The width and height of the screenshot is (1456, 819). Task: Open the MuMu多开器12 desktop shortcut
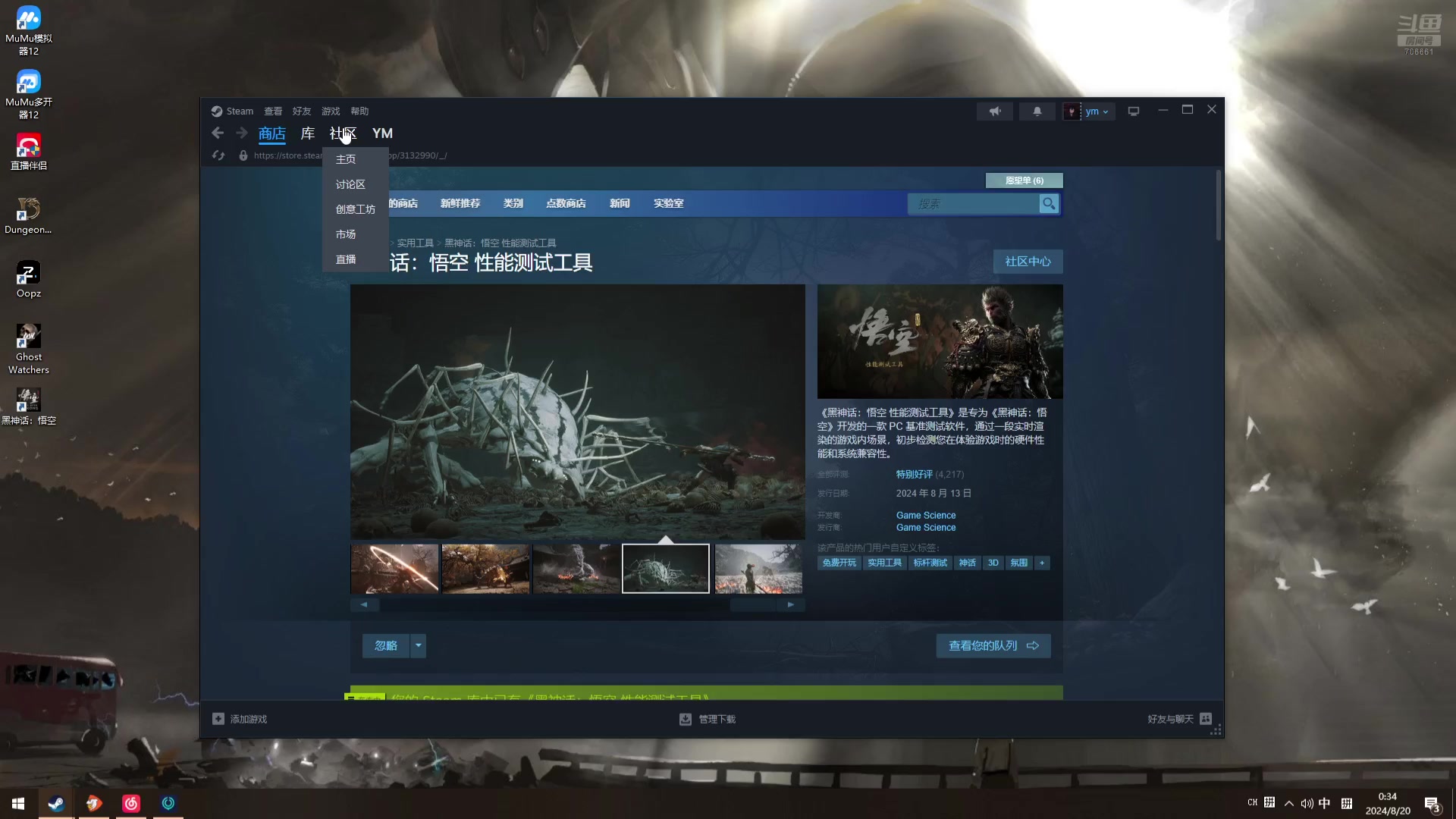tap(29, 95)
